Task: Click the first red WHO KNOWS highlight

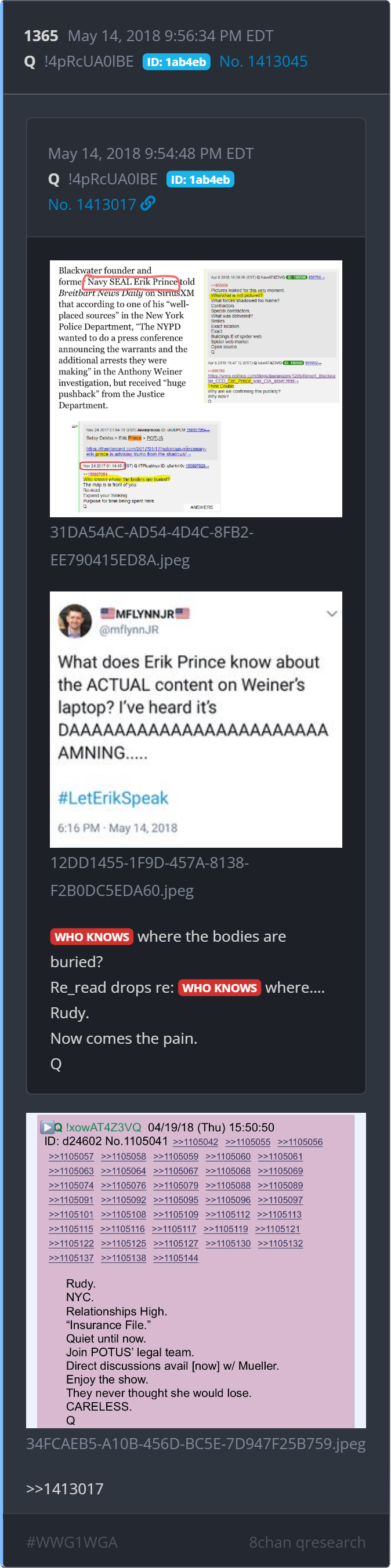Action: 91,937
